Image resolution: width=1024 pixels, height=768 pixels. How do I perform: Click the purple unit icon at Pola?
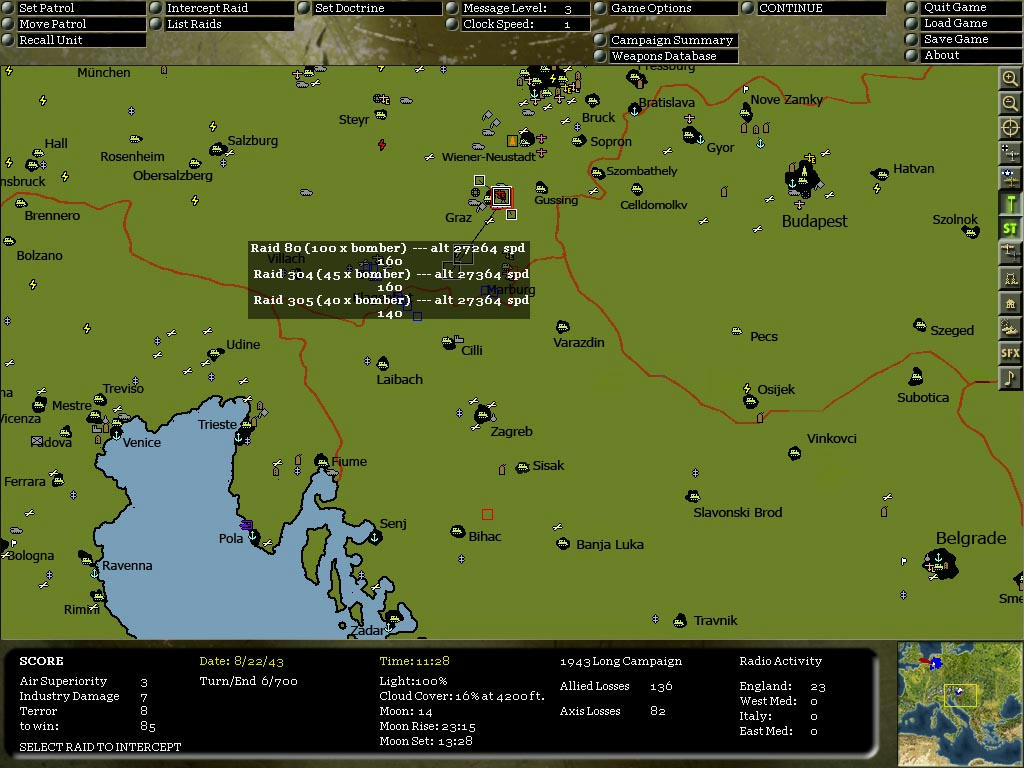pos(246,525)
